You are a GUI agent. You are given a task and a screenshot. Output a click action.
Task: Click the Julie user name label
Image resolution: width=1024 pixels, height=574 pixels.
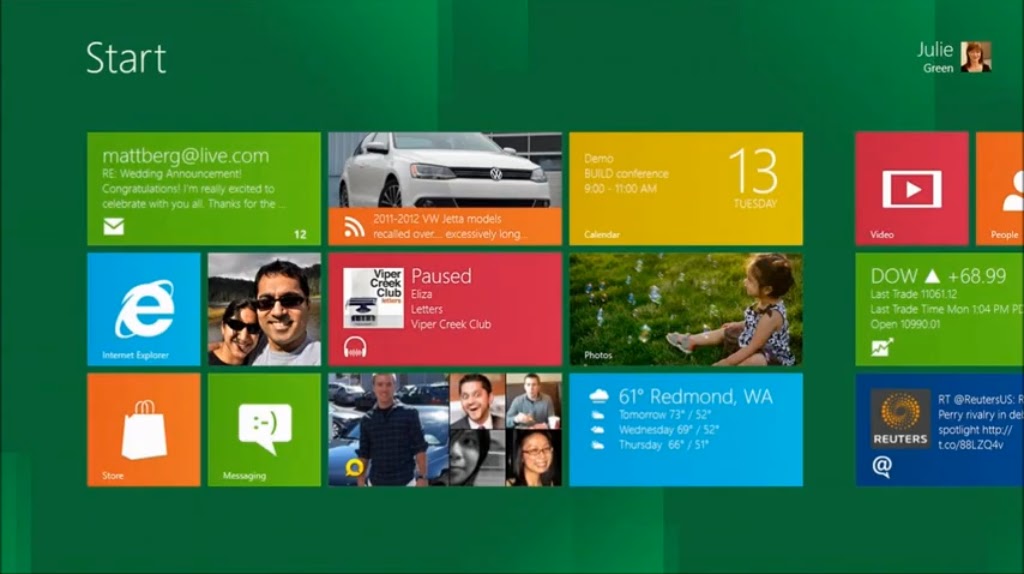click(x=935, y=50)
